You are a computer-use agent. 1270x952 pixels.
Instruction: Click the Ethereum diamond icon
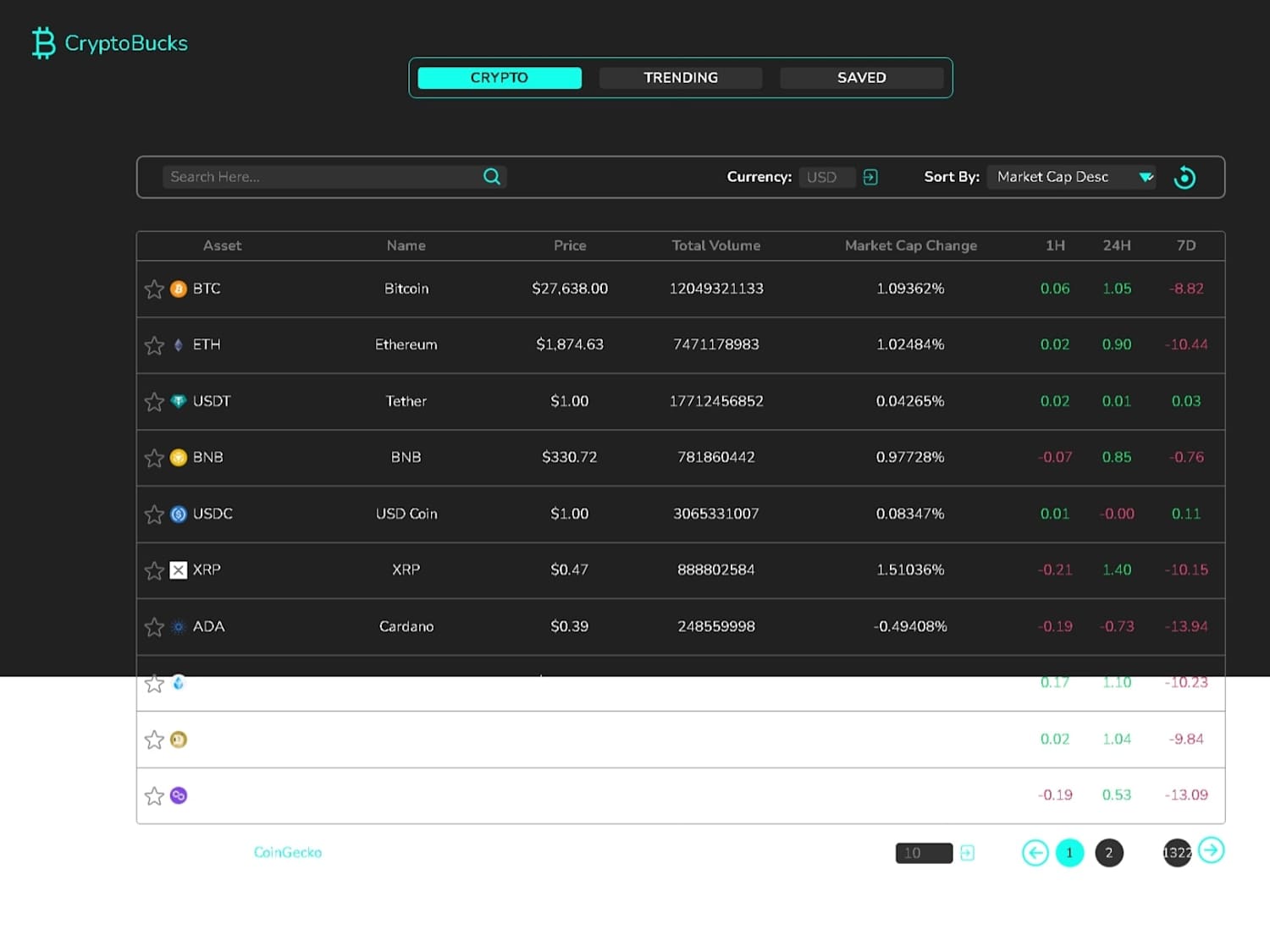(x=179, y=344)
